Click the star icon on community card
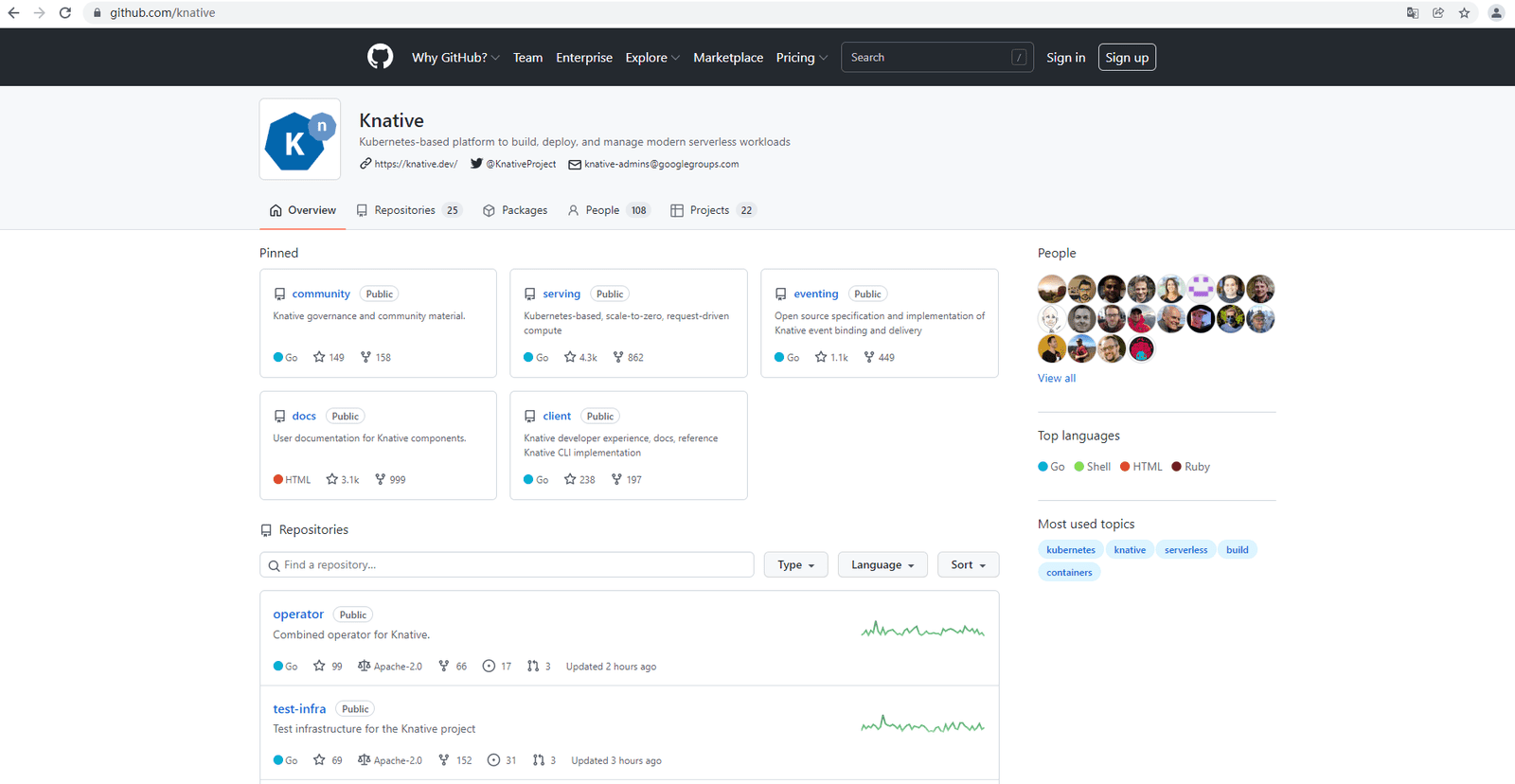This screenshot has width=1515, height=784. tap(319, 357)
